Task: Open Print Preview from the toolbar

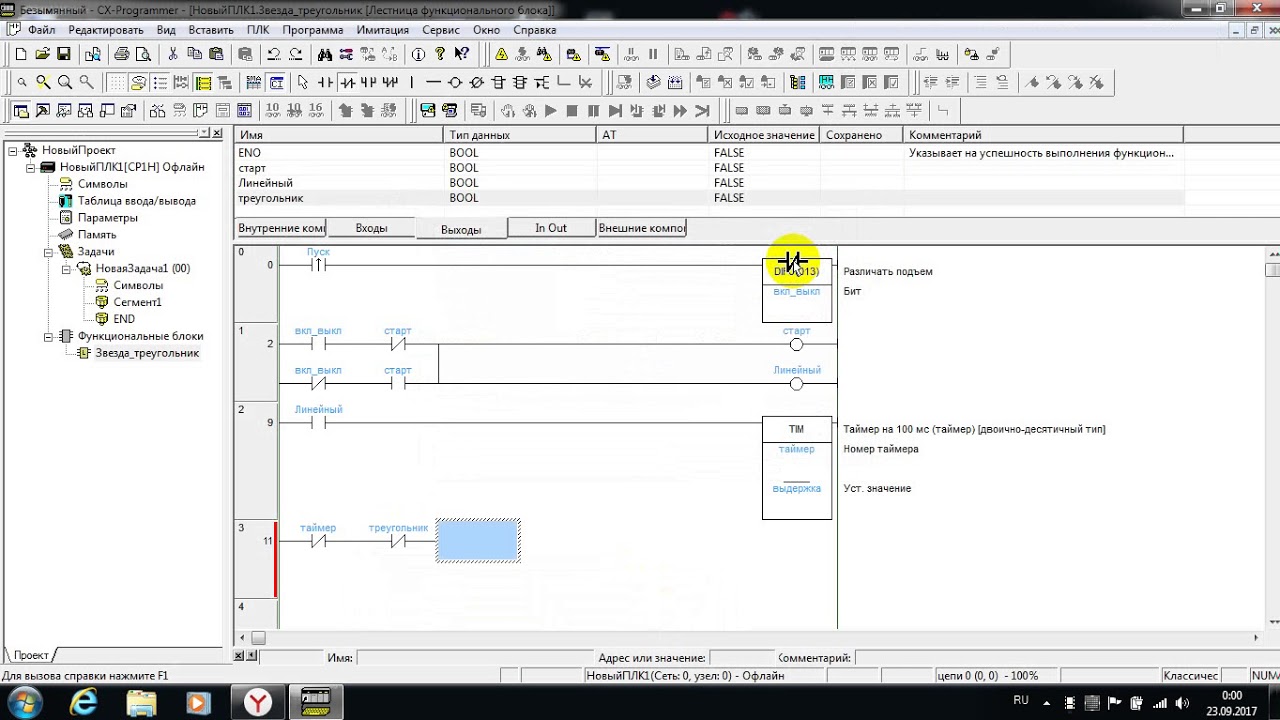Action: [x=144, y=54]
